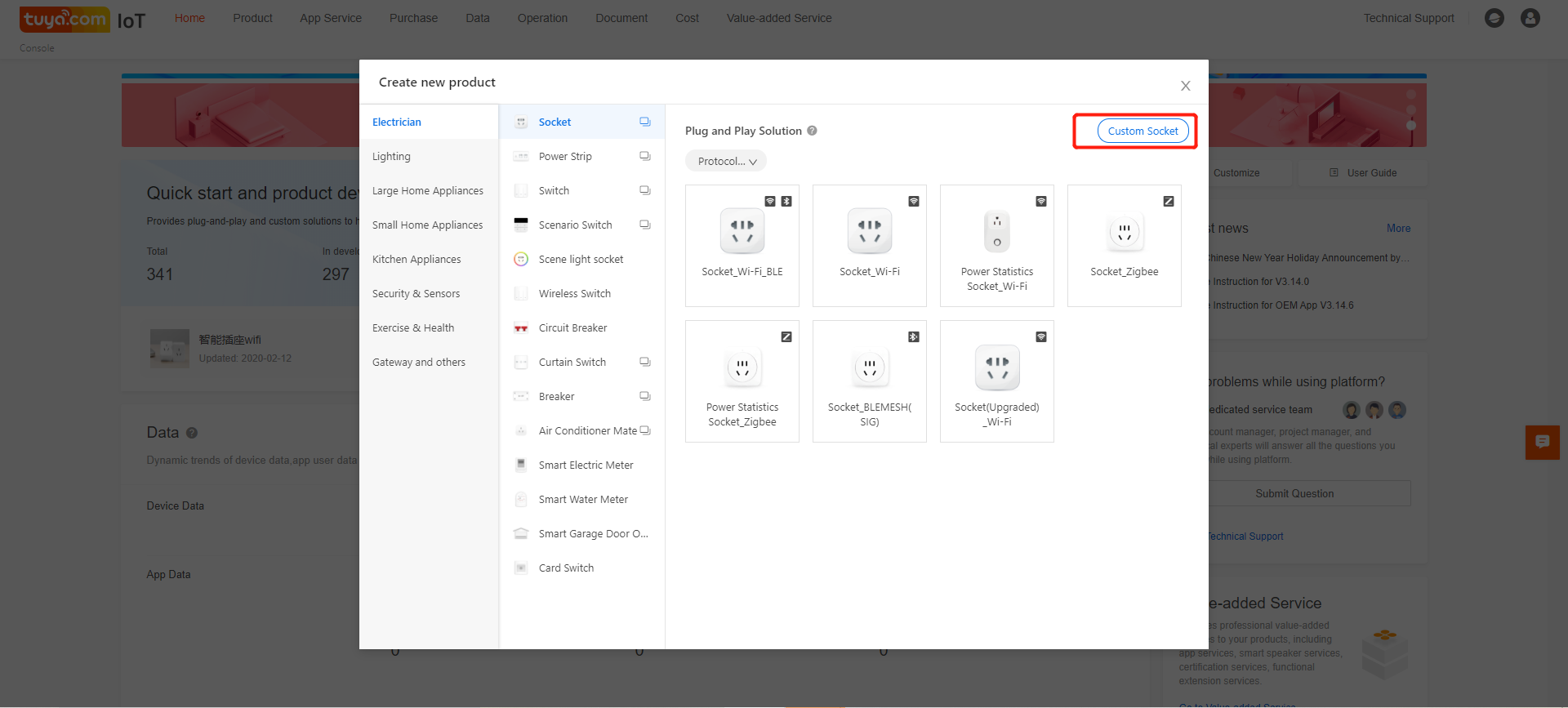Open the Technical Support link in the header
The height and width of the screenshot is (708, 1568).
click(1408, 18)
